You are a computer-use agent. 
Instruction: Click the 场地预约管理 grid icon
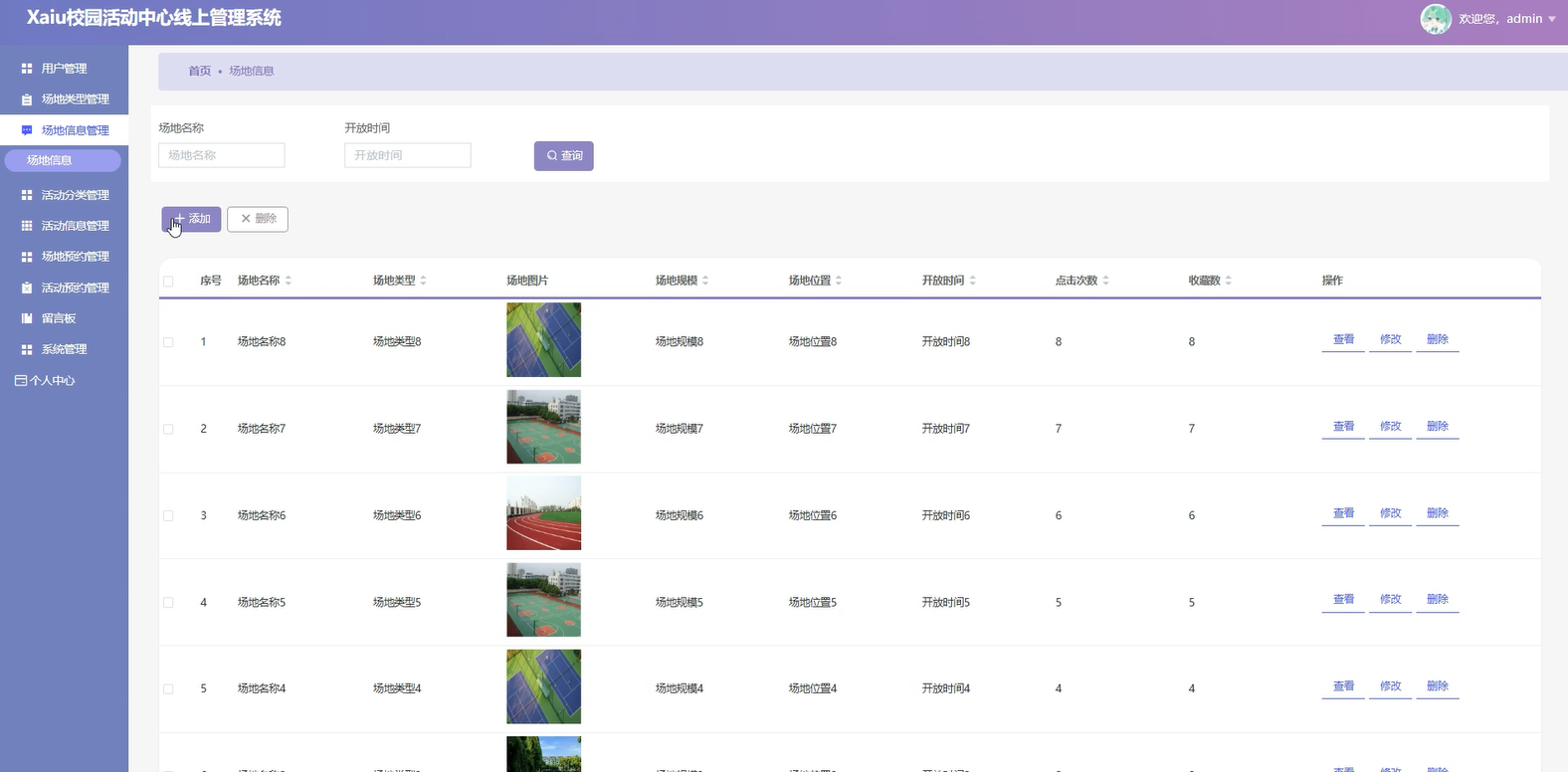(x=27, y=257)
